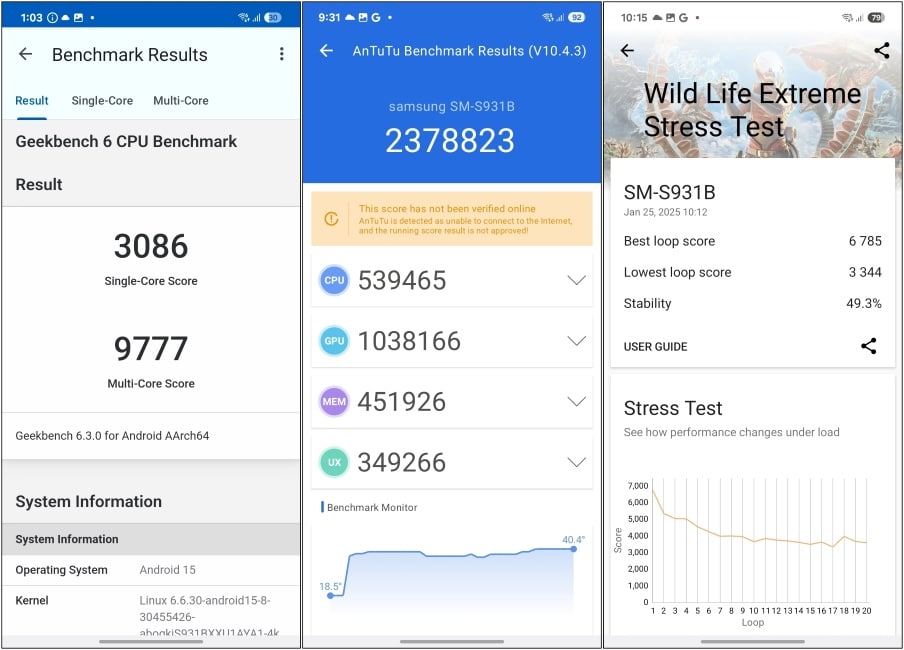Tap the share icon beside USER GUIDE
This screenshot has height=650, width=904.
pos(868,346)
